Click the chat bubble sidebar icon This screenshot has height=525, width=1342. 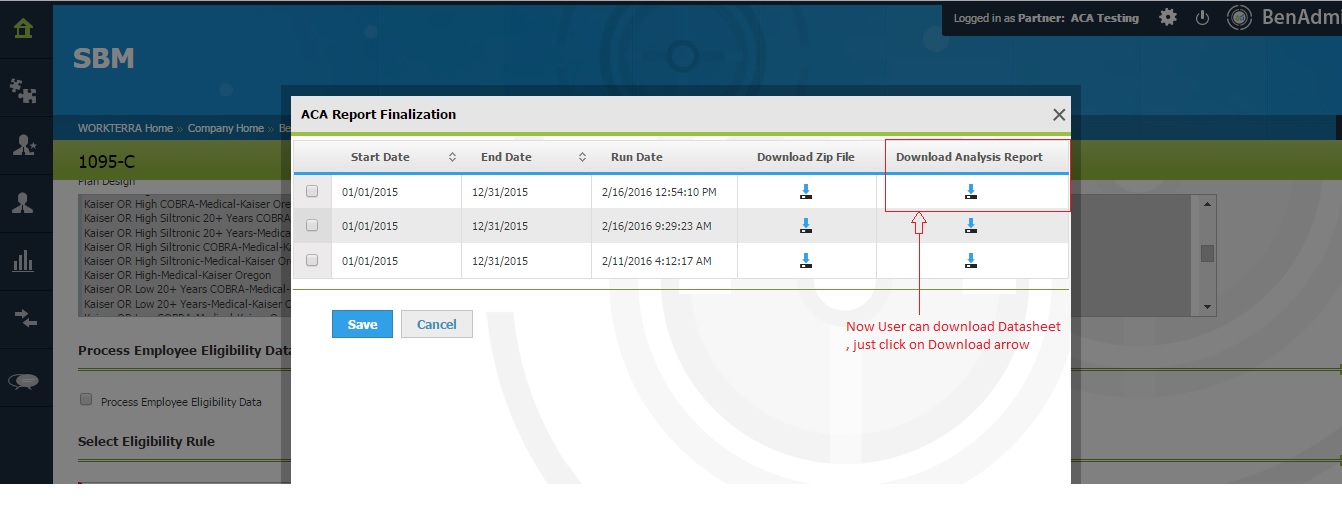click(x=23, y=381)
